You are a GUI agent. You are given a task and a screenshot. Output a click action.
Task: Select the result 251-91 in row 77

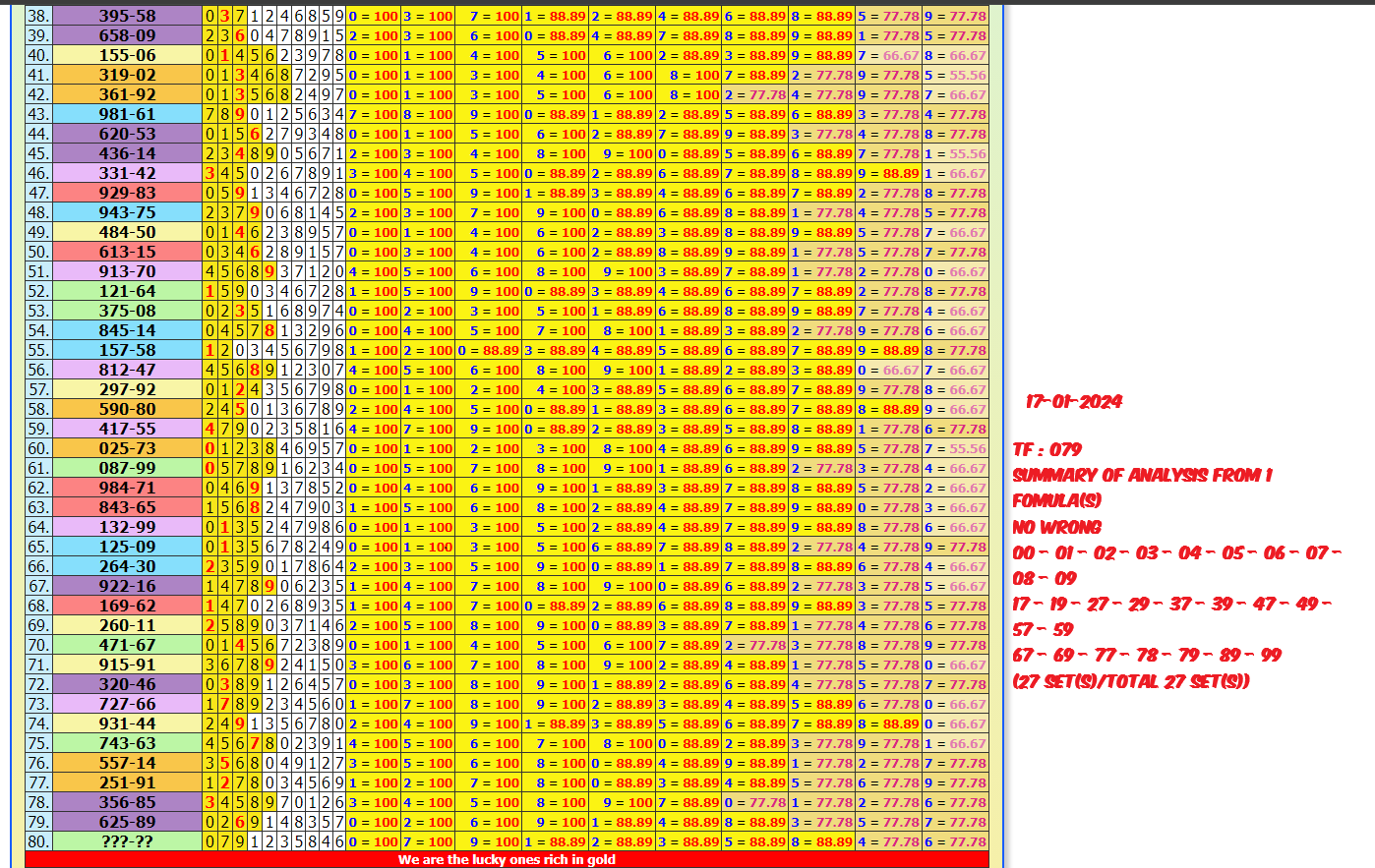[127, 782]
